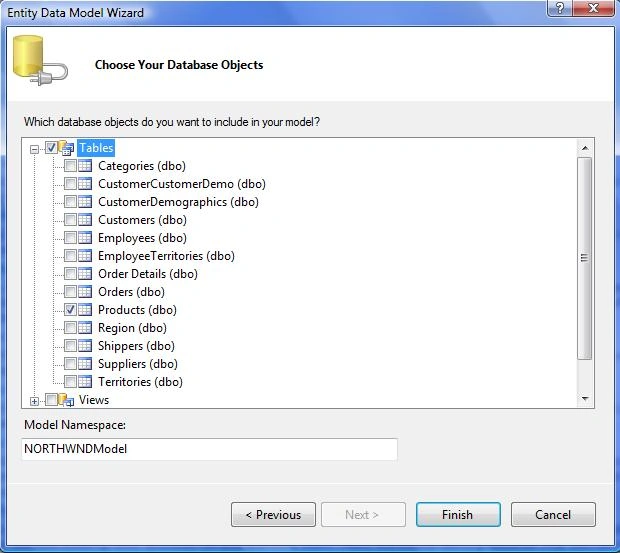The height and width of the screenshot is (553, 620).
Task: Check the Order Details checkbox
Action: (x=70, y=274)
